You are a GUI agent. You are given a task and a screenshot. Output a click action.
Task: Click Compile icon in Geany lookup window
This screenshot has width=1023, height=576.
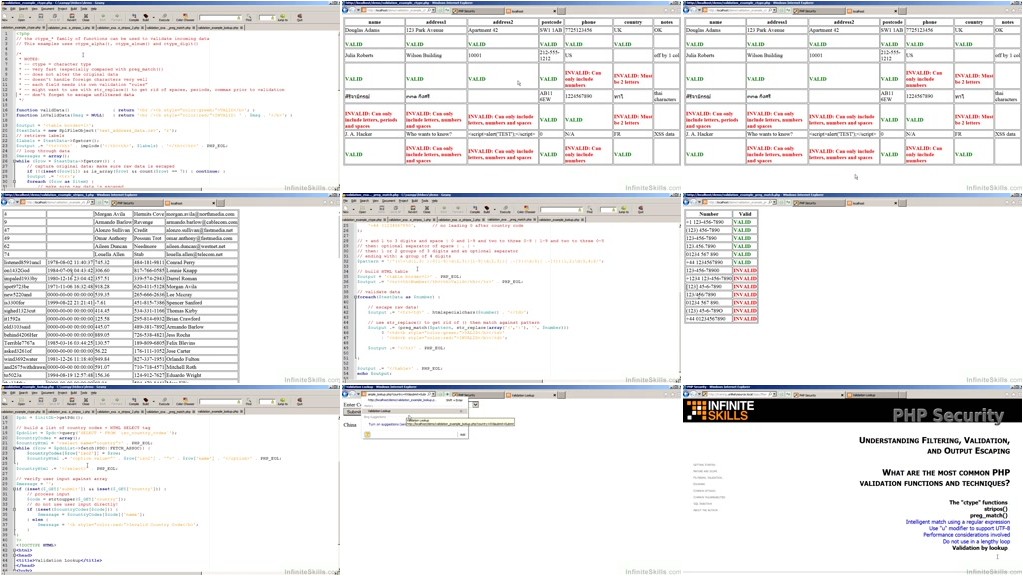pos(134,402)
